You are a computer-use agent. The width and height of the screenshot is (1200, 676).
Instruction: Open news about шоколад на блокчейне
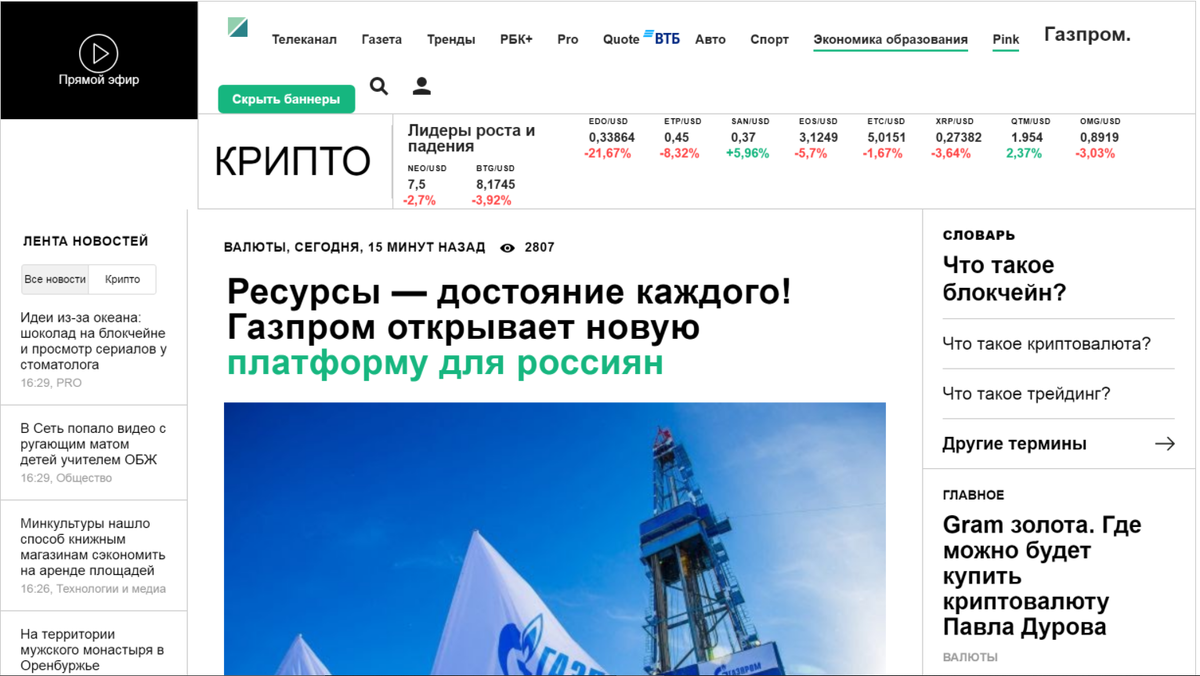click(x=93, y=341)
